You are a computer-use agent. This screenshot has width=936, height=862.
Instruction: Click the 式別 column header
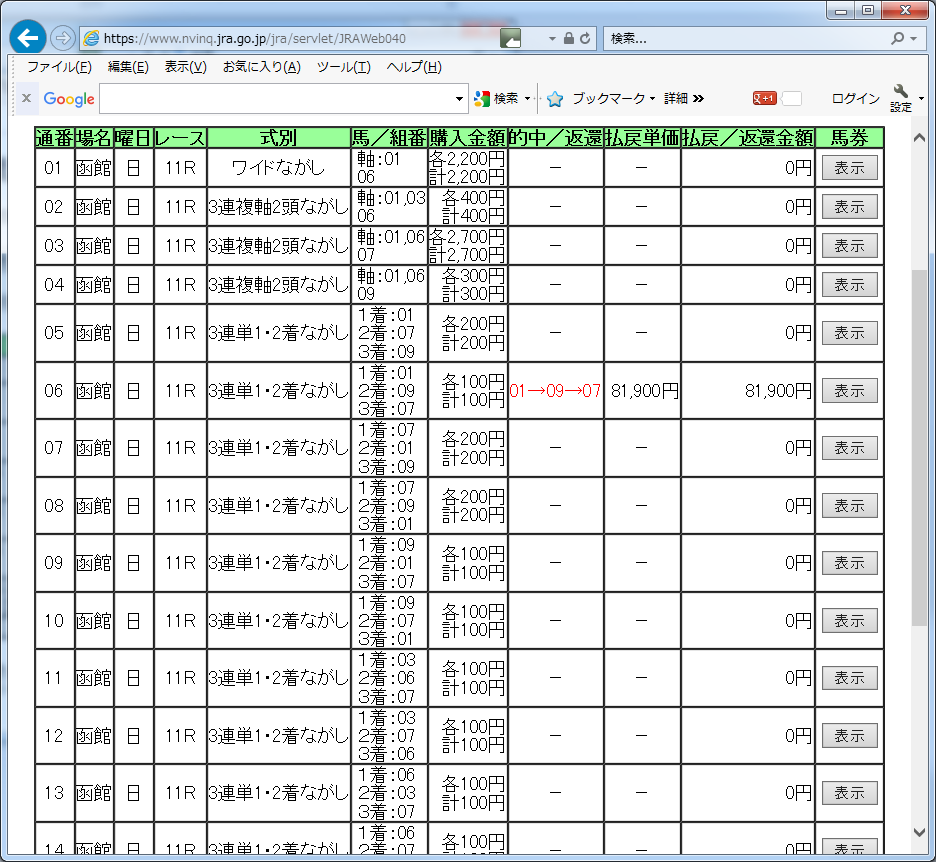[278, 138]
